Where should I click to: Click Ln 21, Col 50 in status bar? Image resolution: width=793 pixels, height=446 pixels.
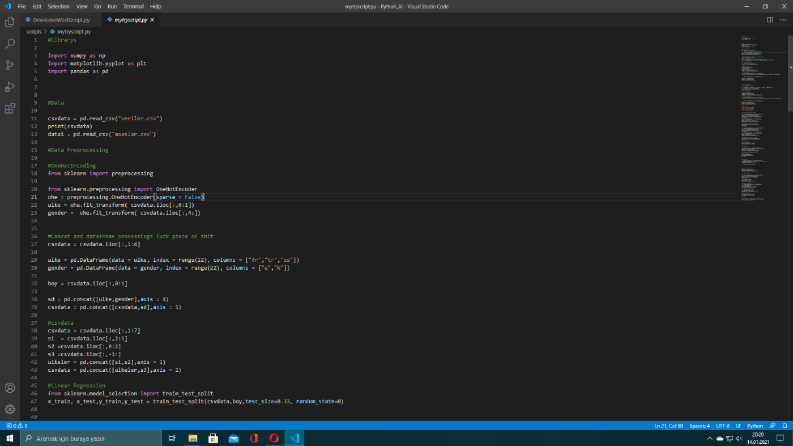[669, 426]
